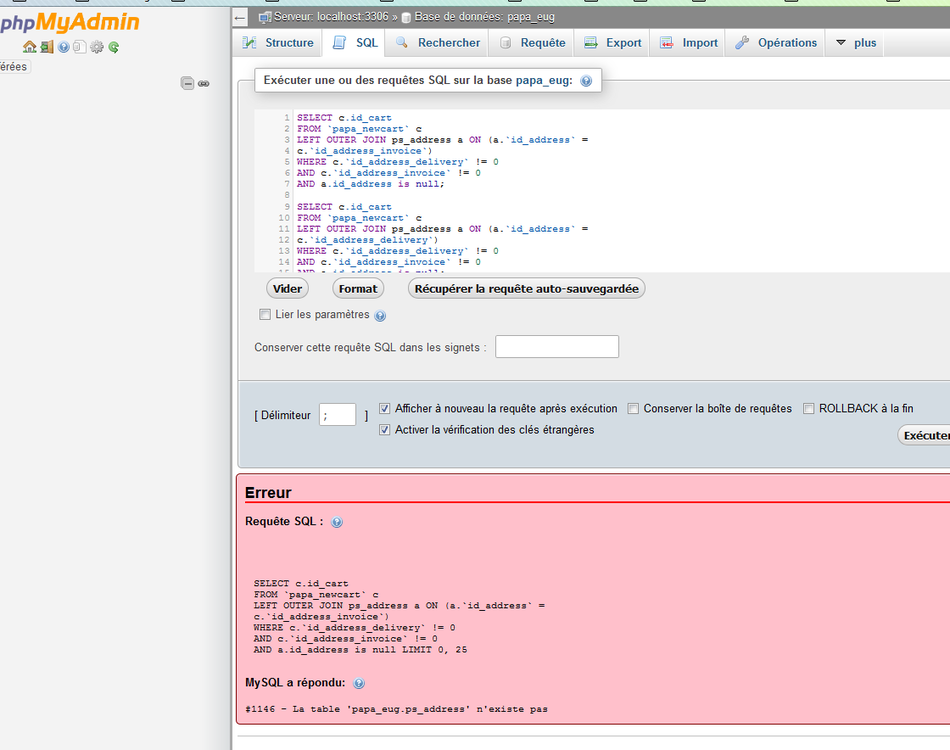Screen dimensions: 950x750
Task: Click the link chain icon in sidebar
Action: click(x=204, y=84)
